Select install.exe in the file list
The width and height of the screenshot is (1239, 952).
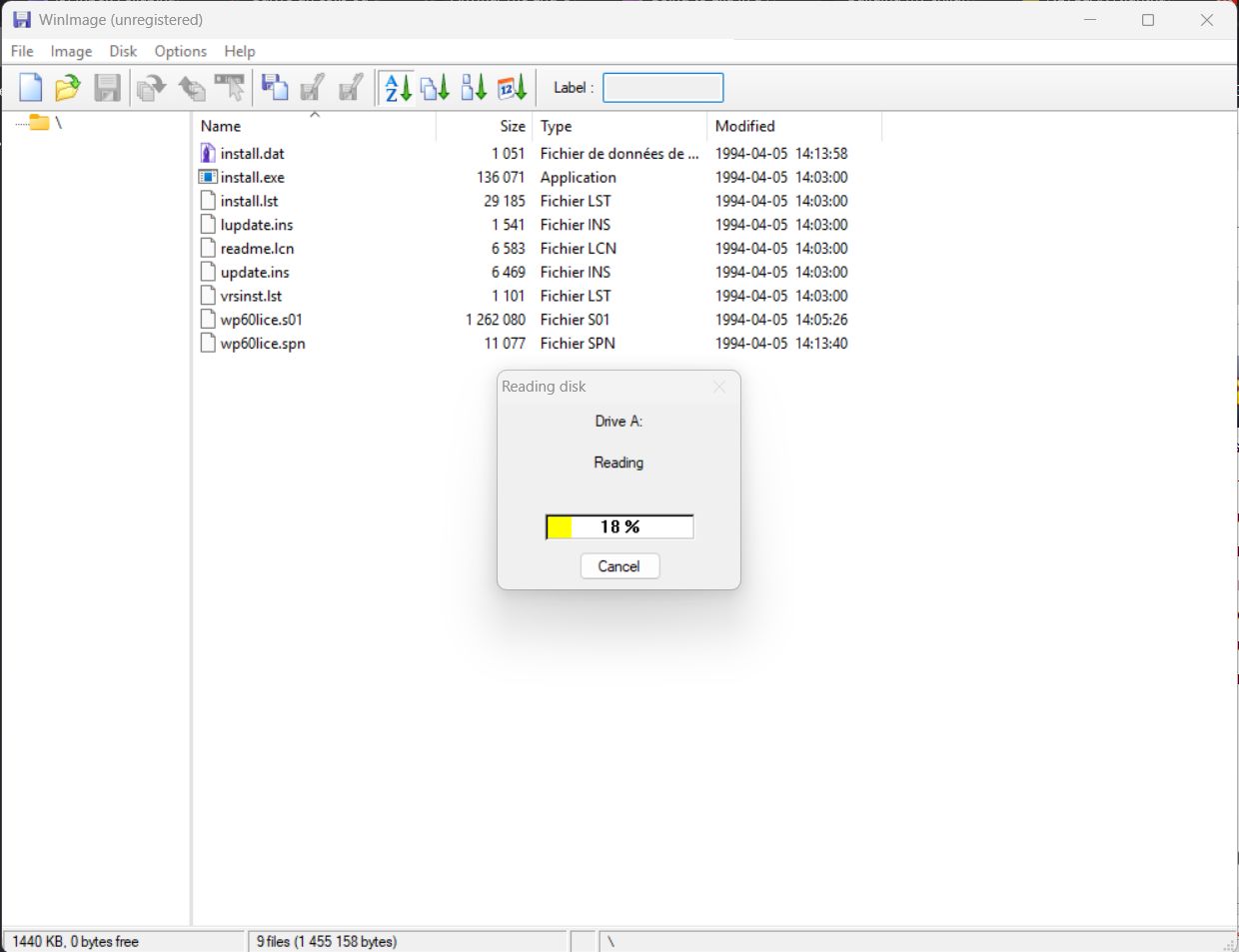coord(252,178)
